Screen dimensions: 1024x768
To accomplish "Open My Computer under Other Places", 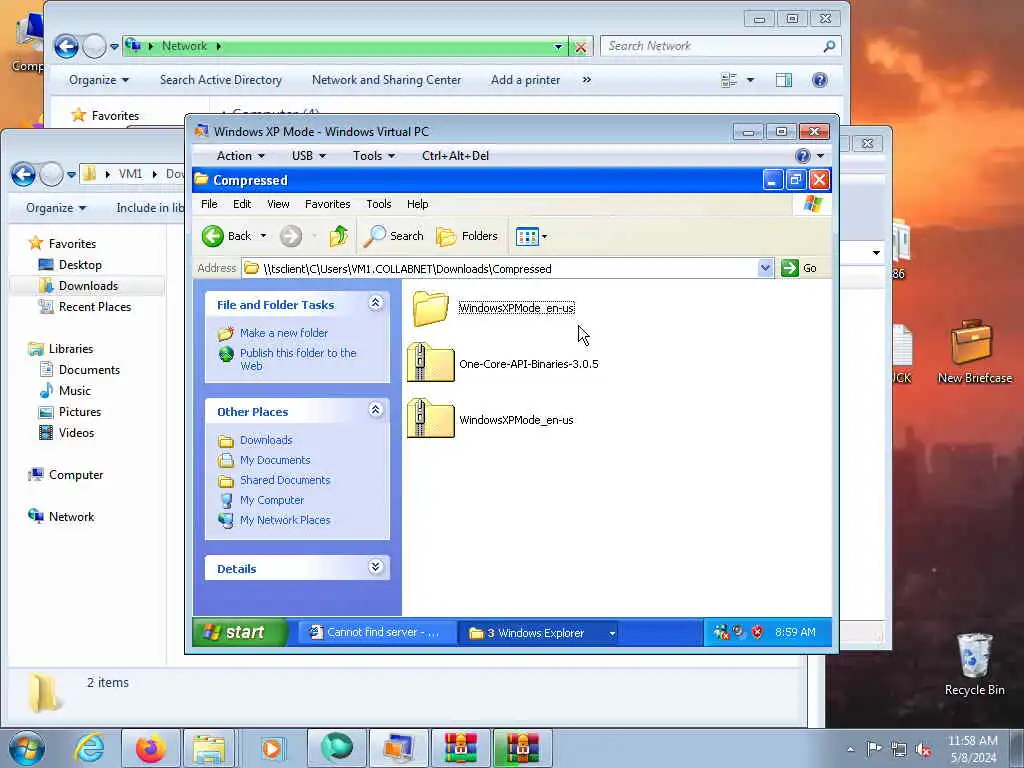I will pyautogui.click(x=272, y=500).
